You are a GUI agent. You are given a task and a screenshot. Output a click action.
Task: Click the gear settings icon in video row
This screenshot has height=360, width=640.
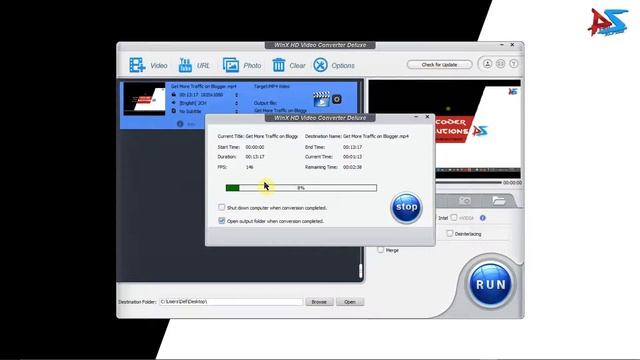coord(337,99)
